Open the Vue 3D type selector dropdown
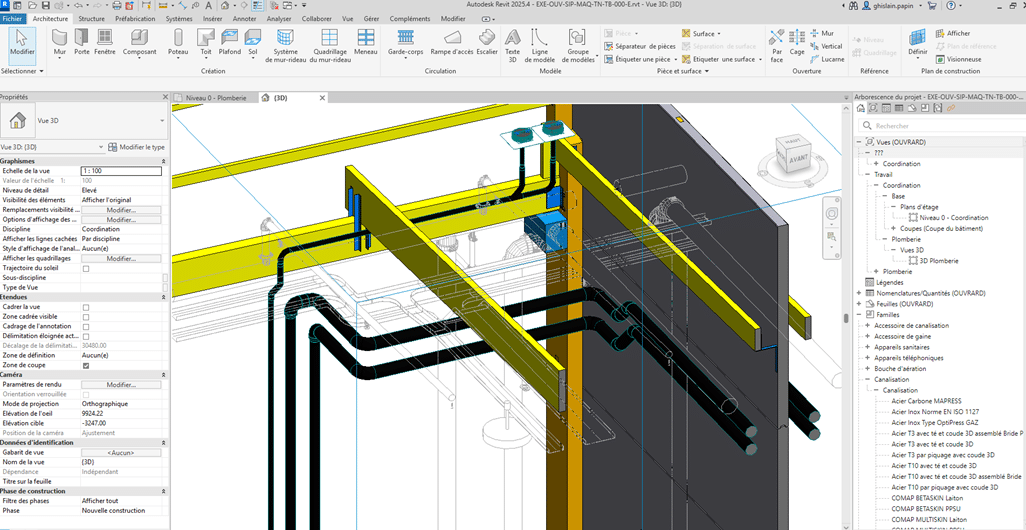 click(162, 121)
